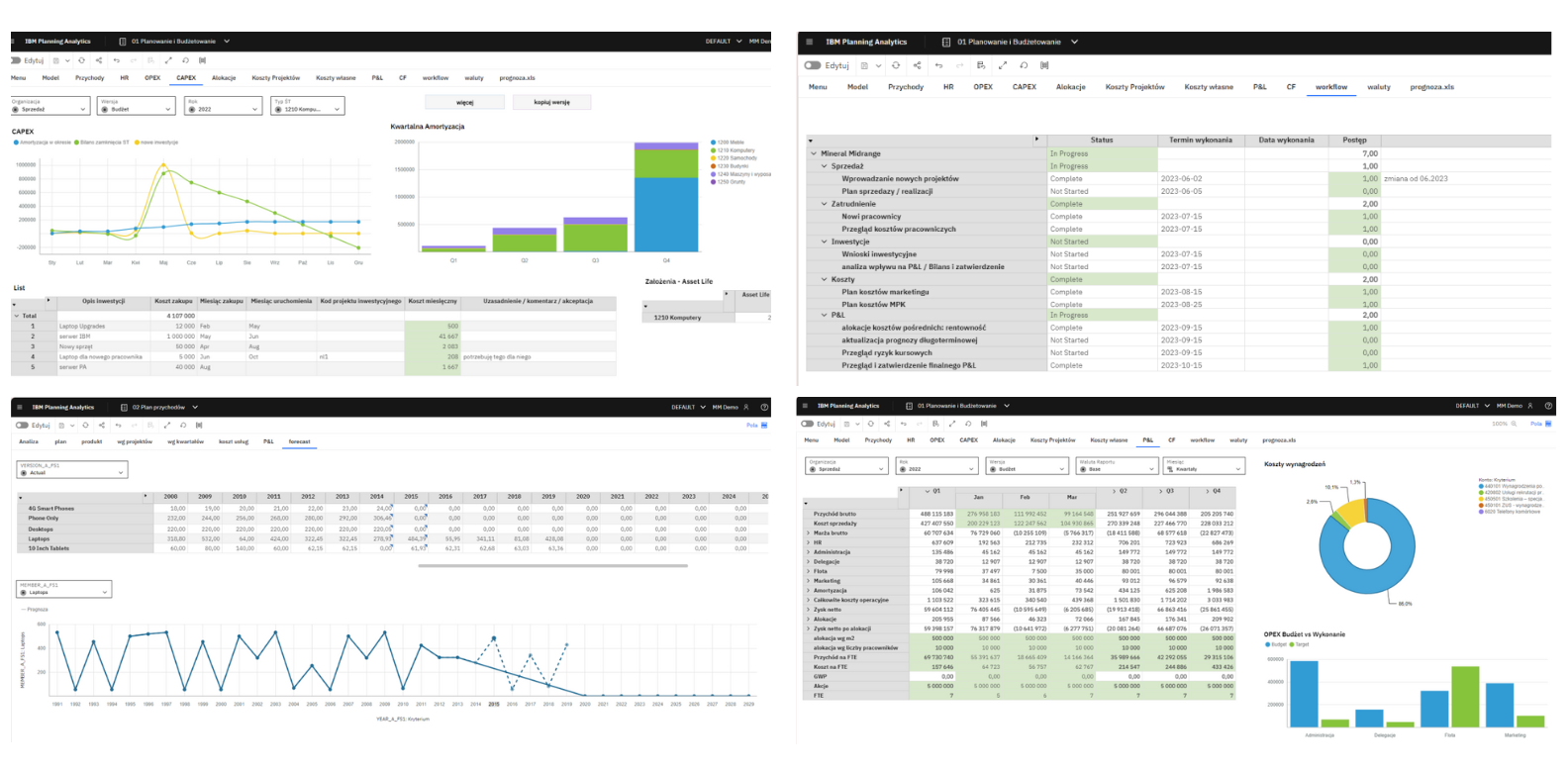Redo action in the workflow window toolbar
Viewport: 1568px width, 772px height.
click(959, 65)
